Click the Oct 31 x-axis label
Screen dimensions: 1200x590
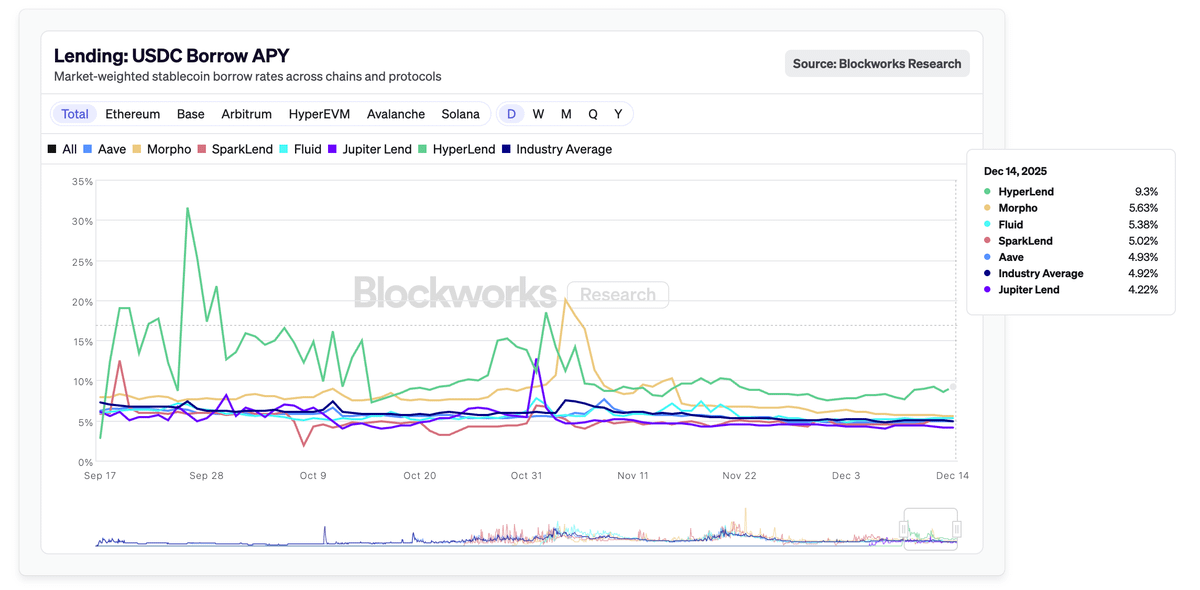click(526, 476)
